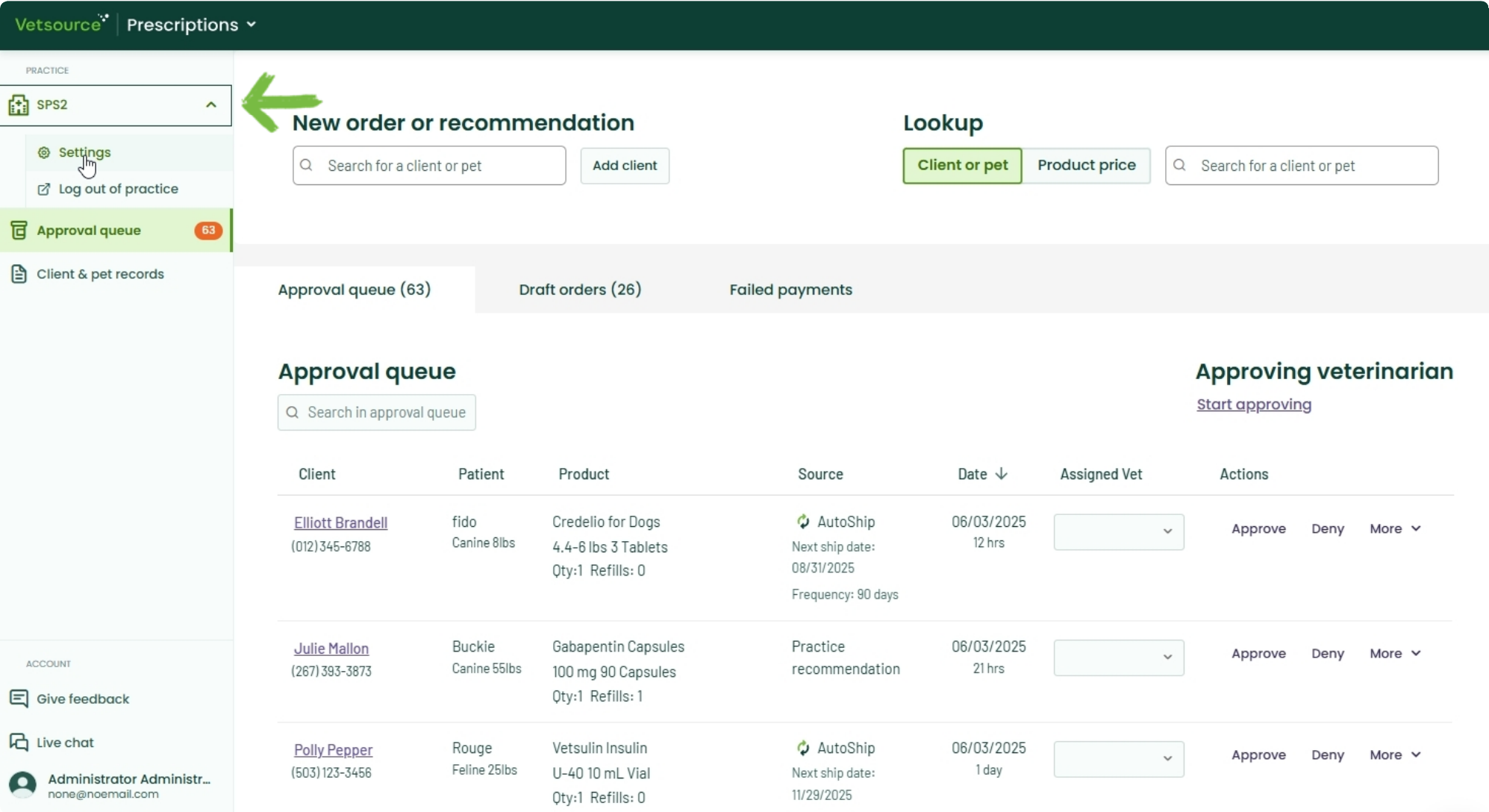The width and height of the screenshot is (1489, 812).
Task: Open Elliott Brandell client link
Action: pyautogui.click(x=340, y=522)
